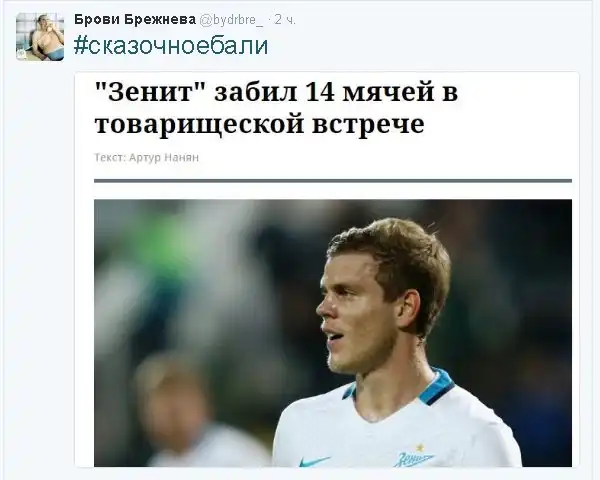Screen dimensions: 600x480
Task: Click the Nike swoosh on the jersey
Action: pyautogui.click(x=314, y=460)
